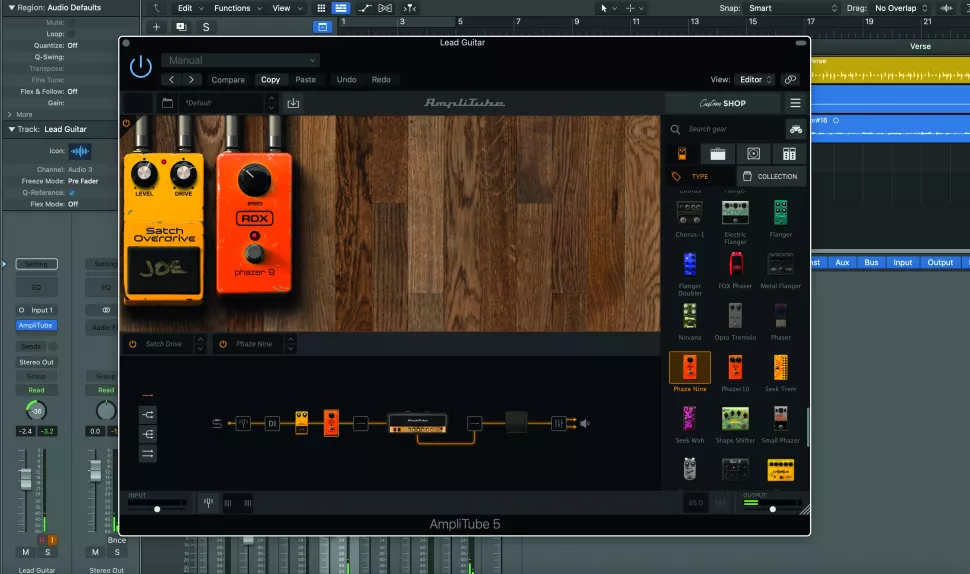Open the View Editor dropdown

pos(755,80)
